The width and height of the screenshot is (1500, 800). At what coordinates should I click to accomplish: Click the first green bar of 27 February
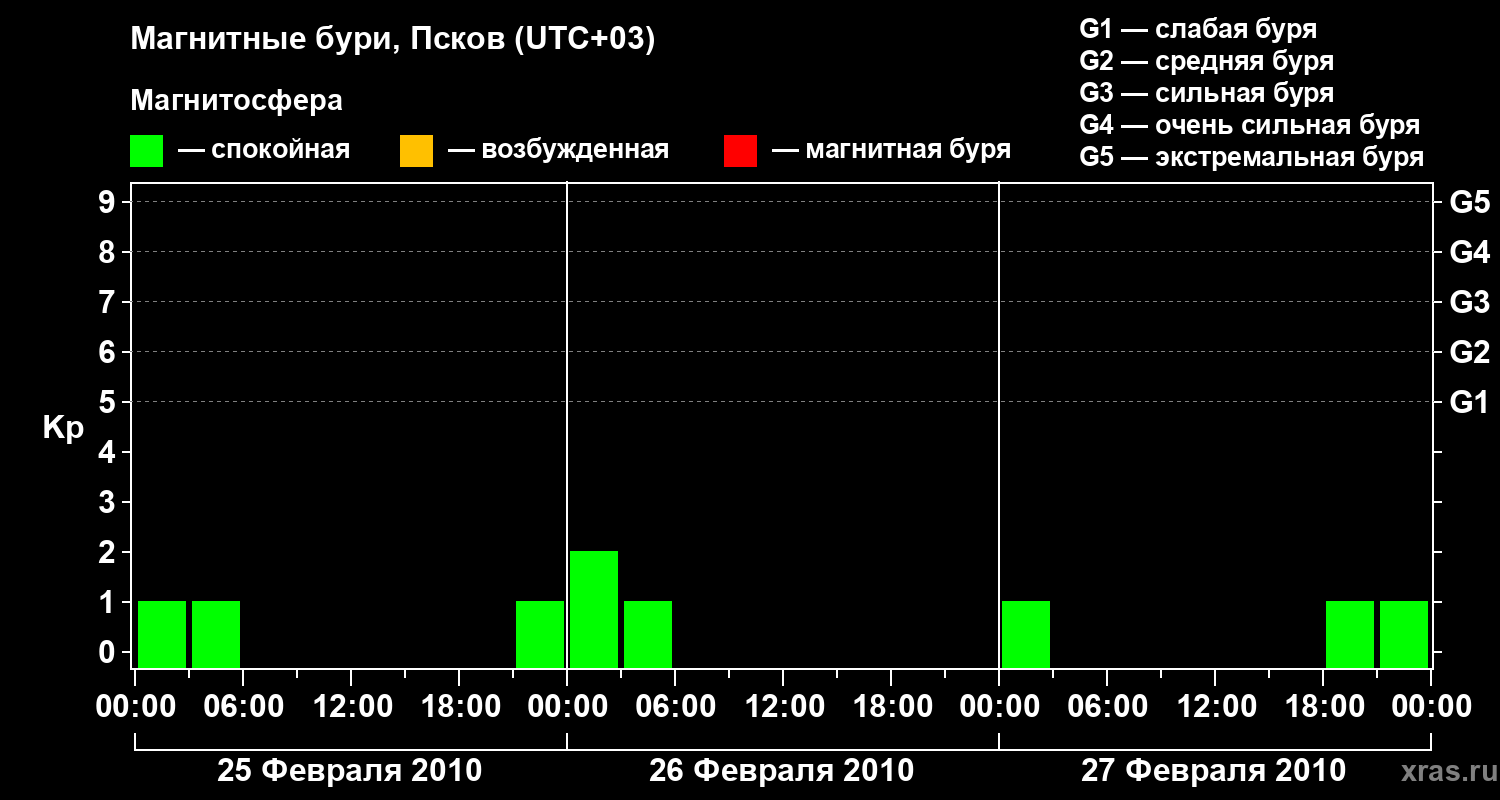tap(1026, 634)
